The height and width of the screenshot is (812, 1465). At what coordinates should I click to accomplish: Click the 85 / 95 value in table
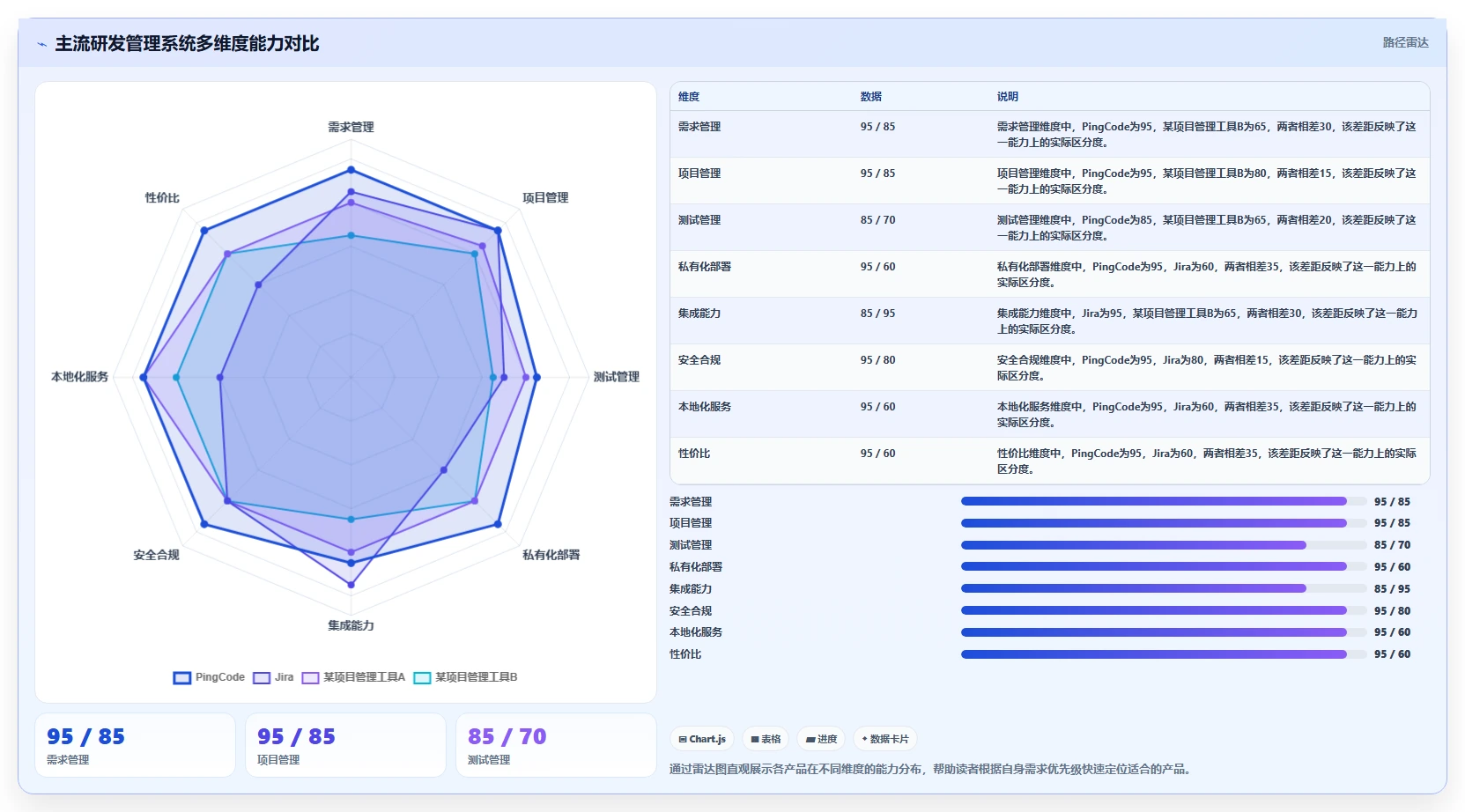(878, 314)
